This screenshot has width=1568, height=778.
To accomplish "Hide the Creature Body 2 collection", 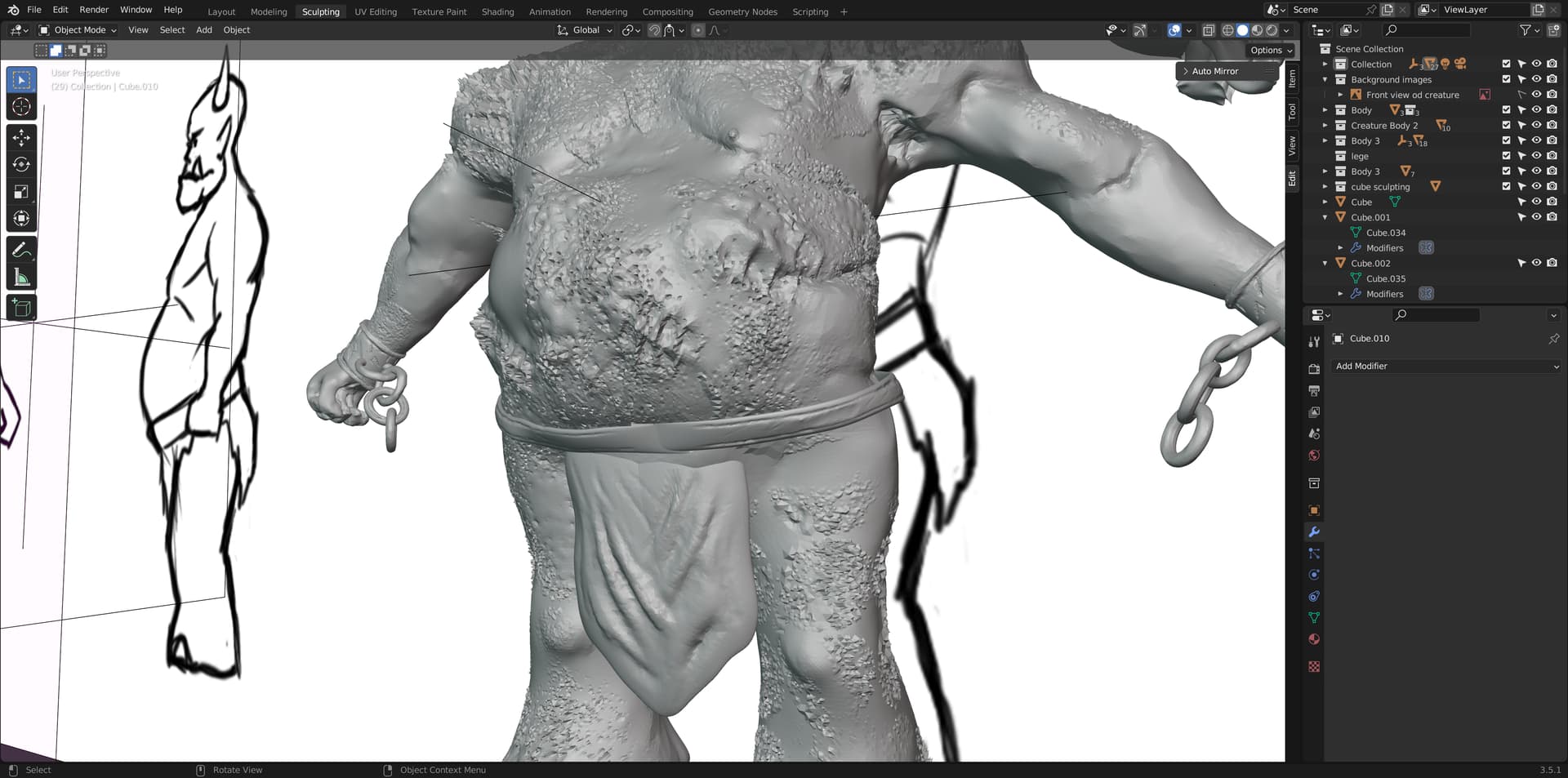I will [x=1536, y=126].
